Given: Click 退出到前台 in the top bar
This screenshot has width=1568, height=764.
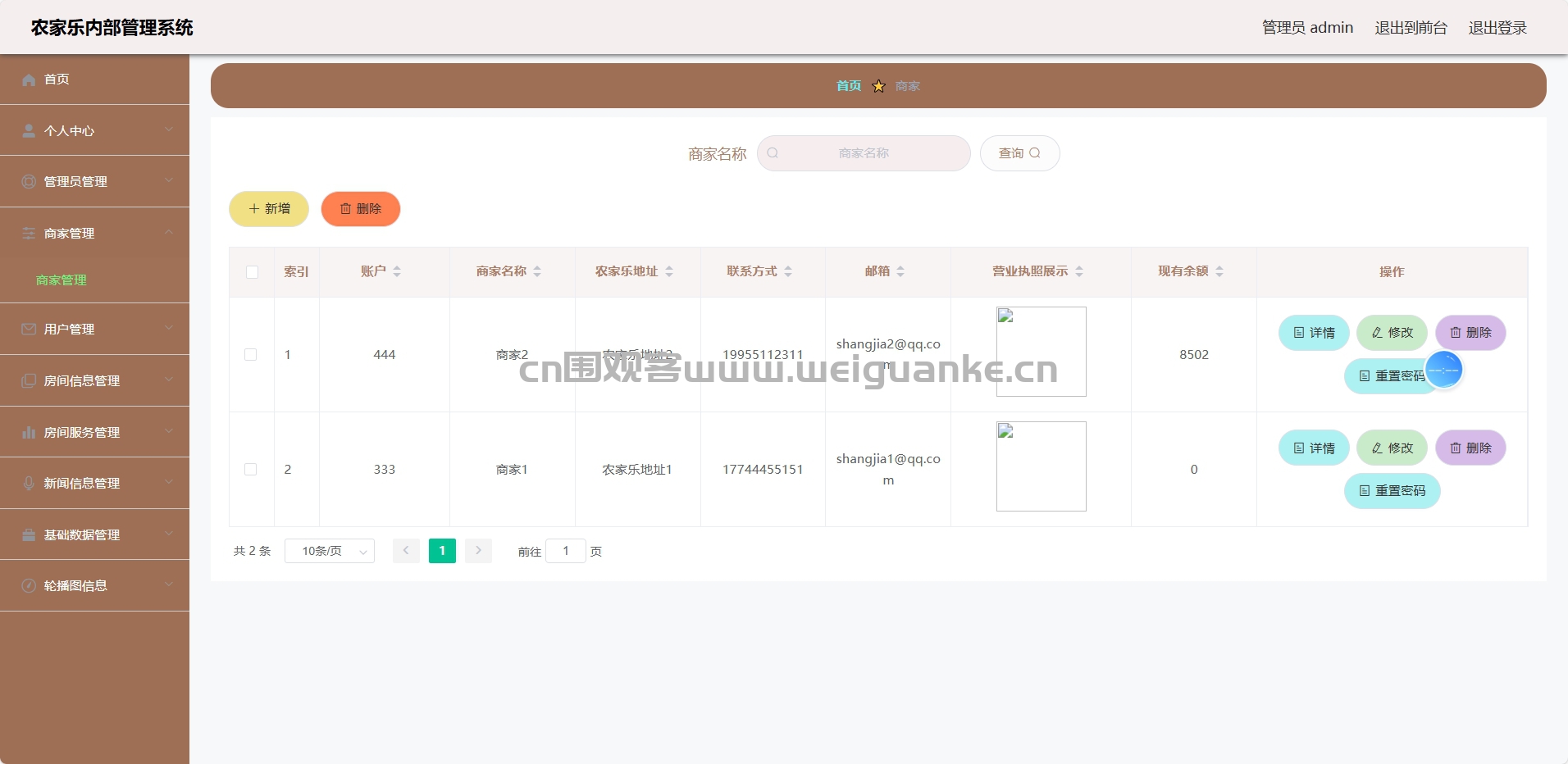Looking at the screenshot, I should click(1411, 28).
